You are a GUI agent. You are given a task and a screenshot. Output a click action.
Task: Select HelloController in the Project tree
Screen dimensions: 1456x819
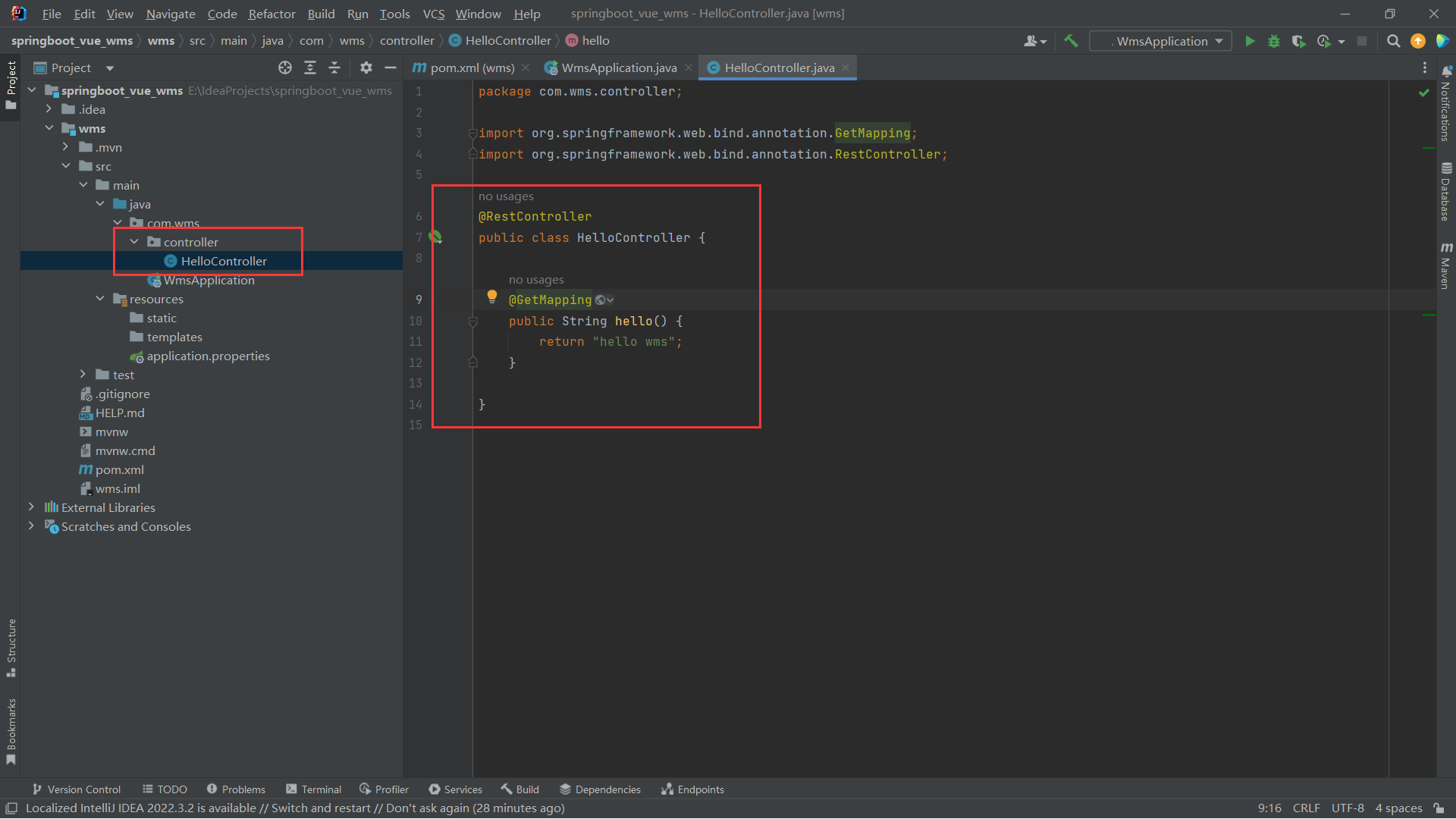coord(224,260)
